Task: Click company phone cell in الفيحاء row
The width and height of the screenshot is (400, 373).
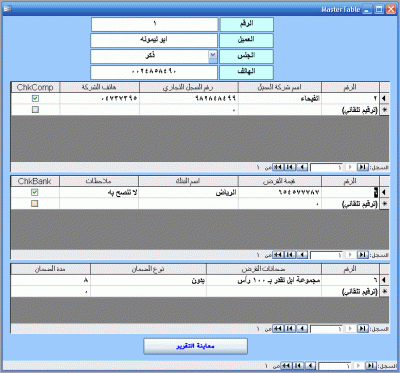Action: point(99,98)
